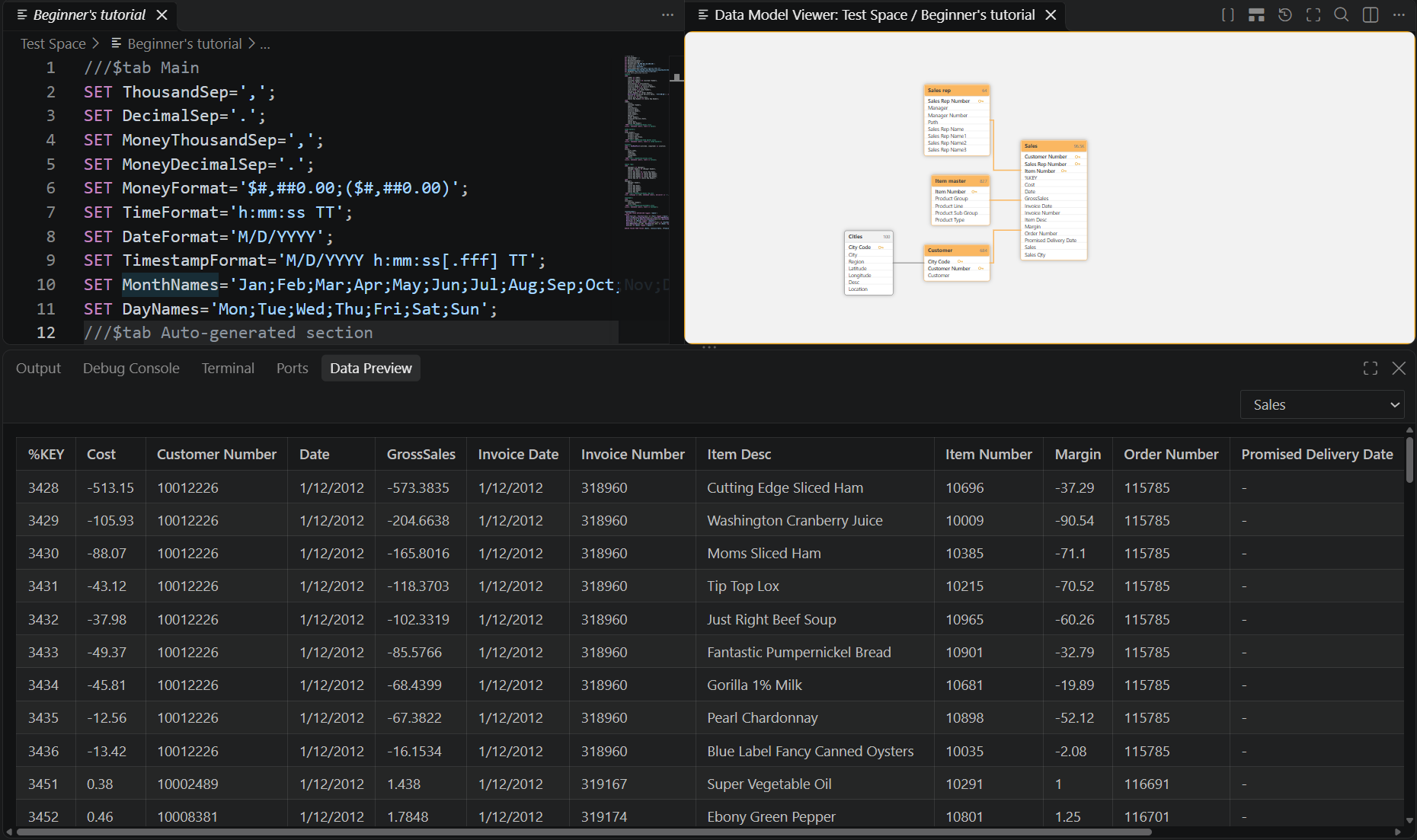
Task: Click line 12 '///$tab Auto-generated section'
Action: (x=228, y=333)
